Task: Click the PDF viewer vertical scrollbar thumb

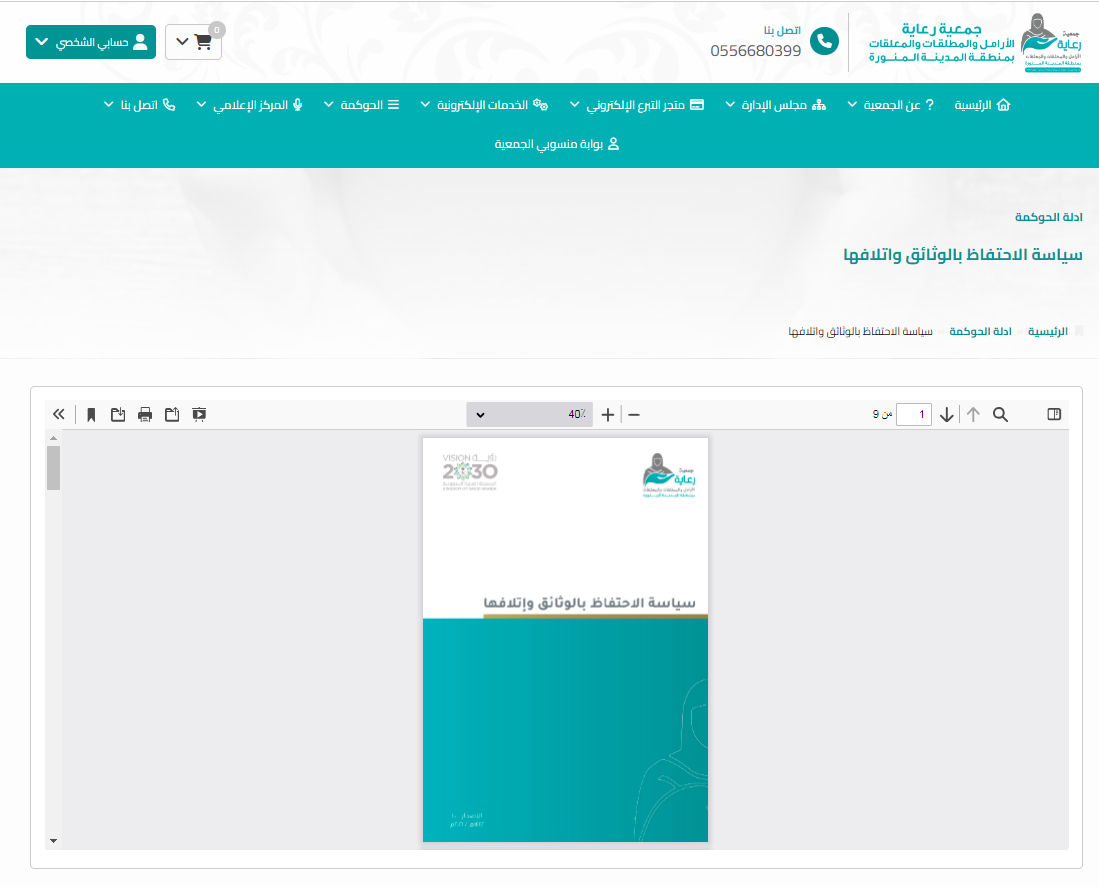Action: coord(53,468)
